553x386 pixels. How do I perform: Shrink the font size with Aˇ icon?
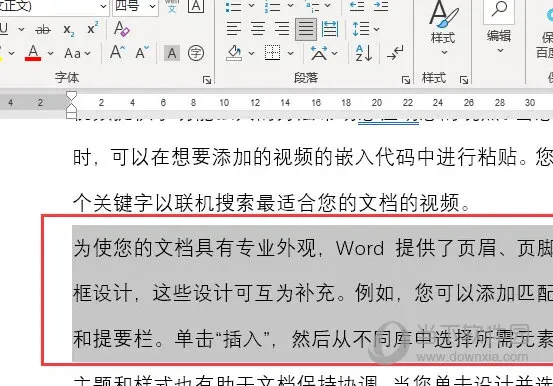(142, 53)
